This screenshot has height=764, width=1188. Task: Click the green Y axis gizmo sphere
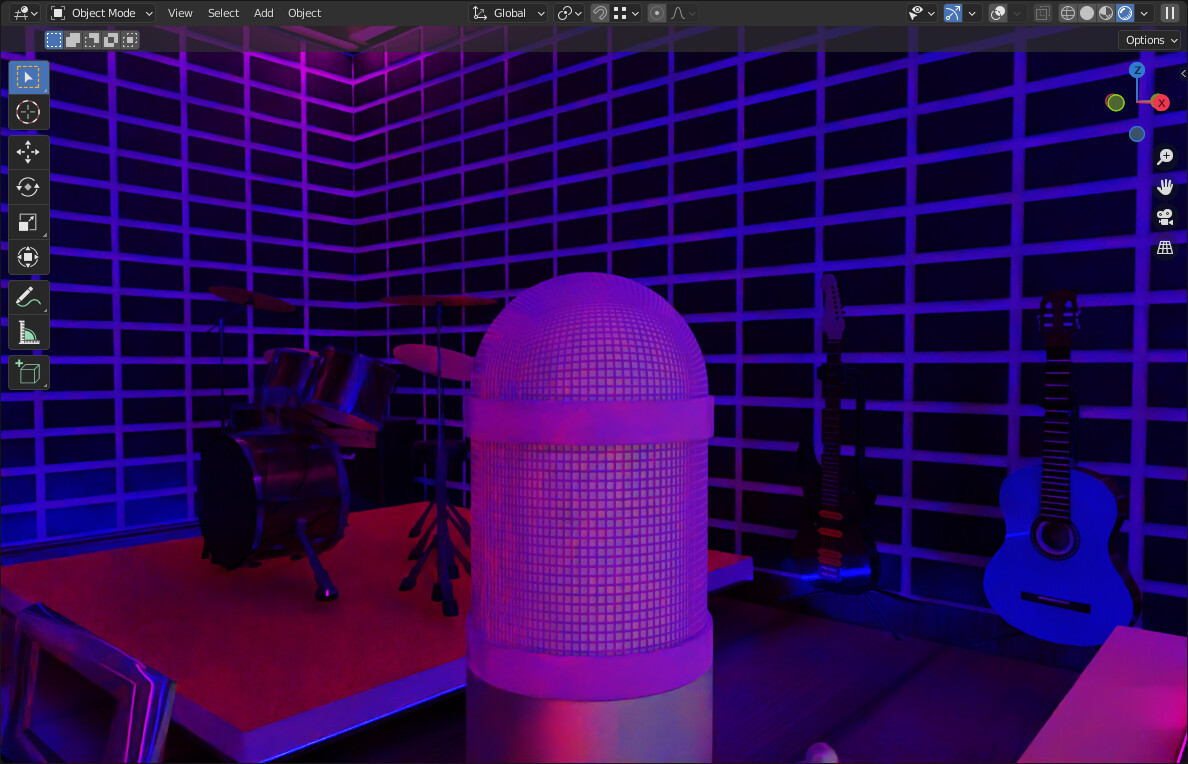[1115, 102]
